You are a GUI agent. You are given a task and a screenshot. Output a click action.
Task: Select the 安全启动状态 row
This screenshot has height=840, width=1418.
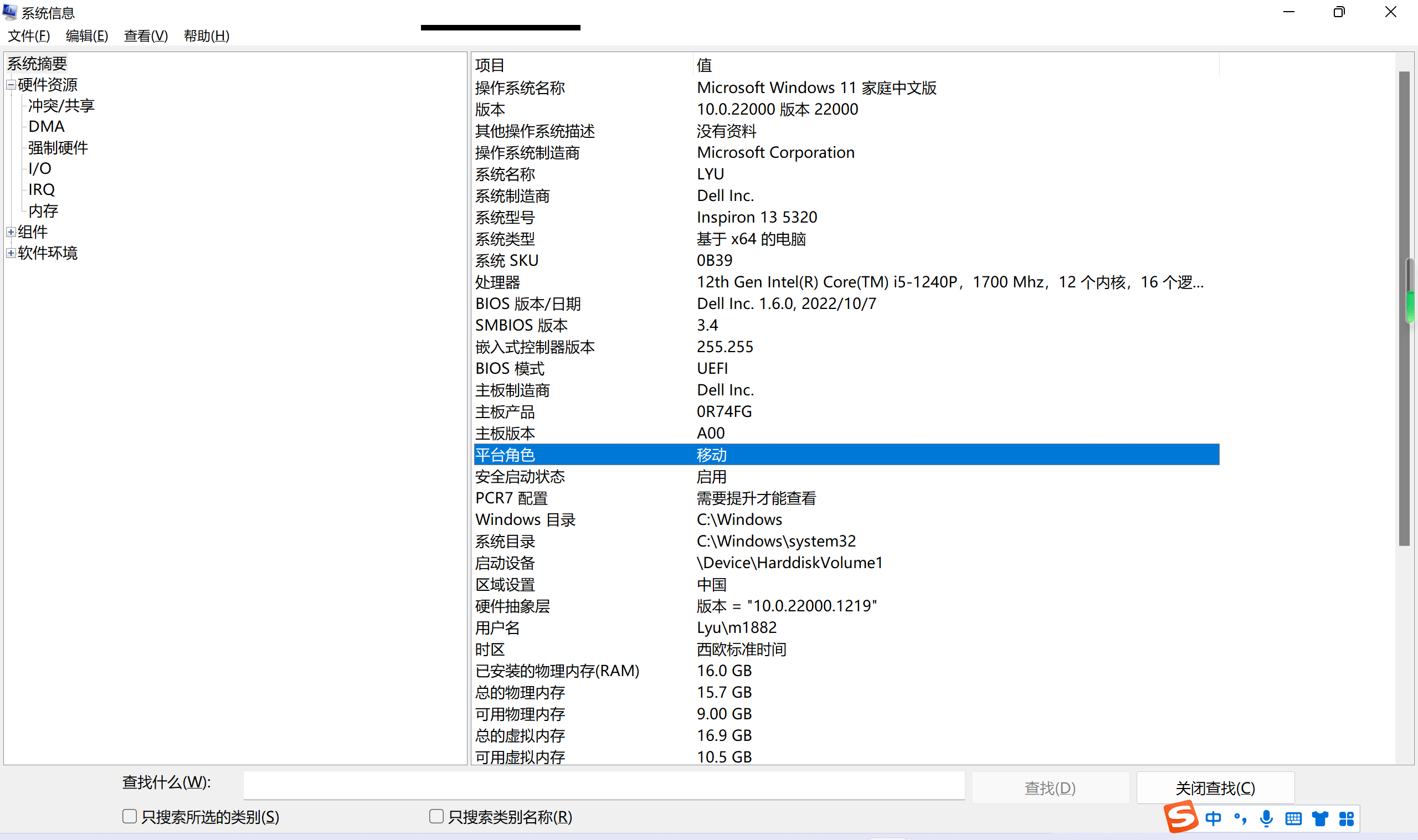pyautogui.click(x=846, y=477)
